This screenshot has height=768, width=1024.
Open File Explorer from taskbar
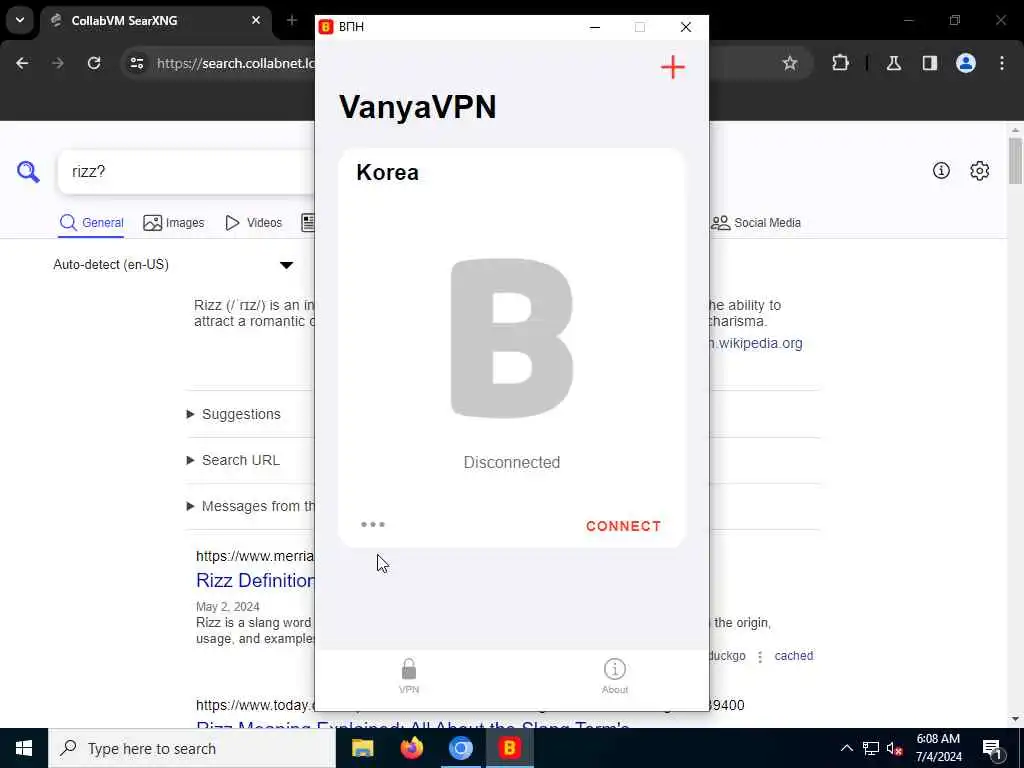click(362, 748)
